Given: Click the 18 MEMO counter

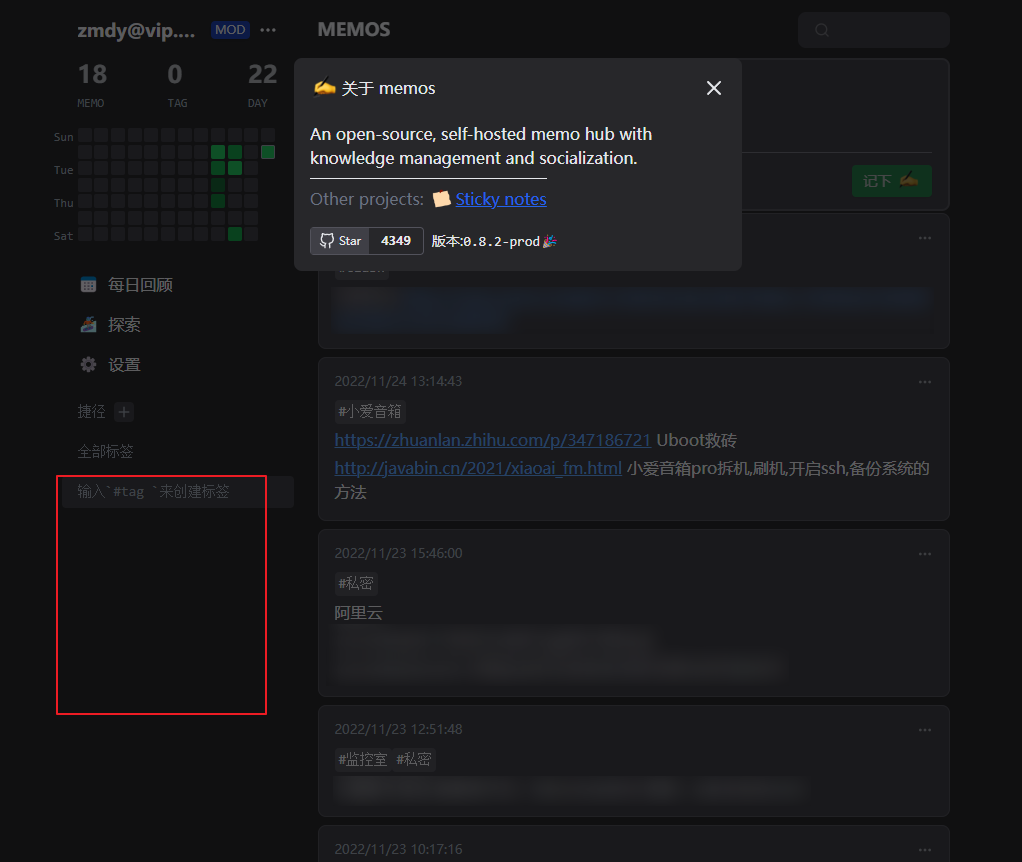Looking at the screenshot, I should 92,85.
